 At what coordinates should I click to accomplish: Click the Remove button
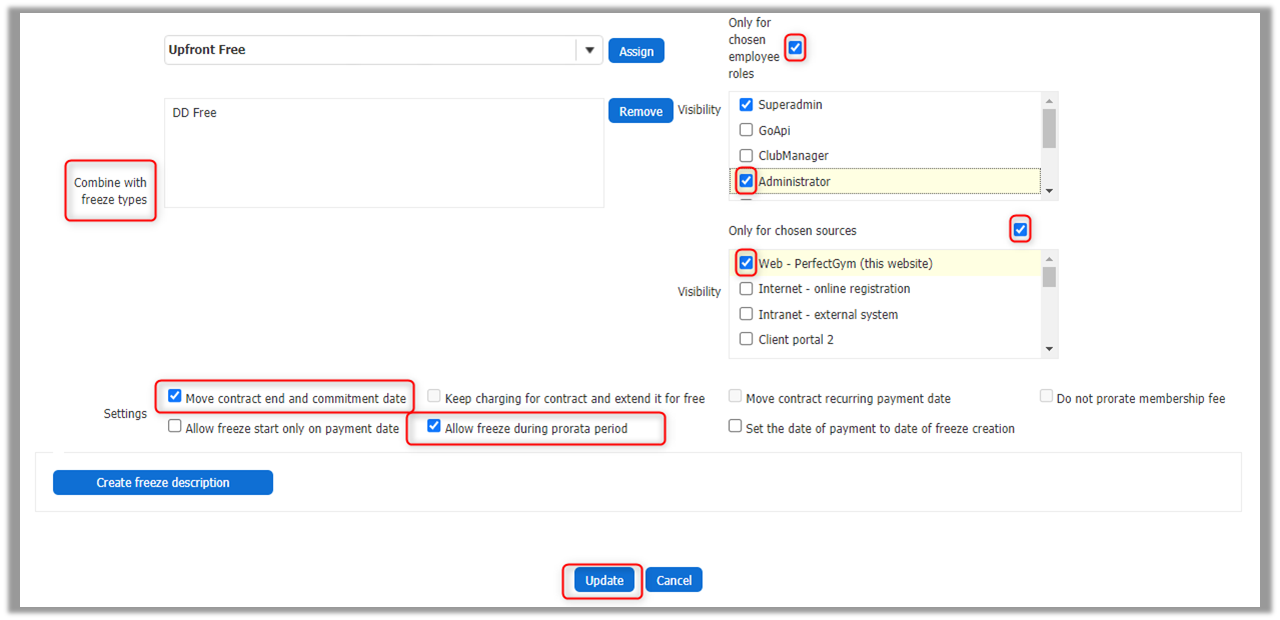(640, 111)
